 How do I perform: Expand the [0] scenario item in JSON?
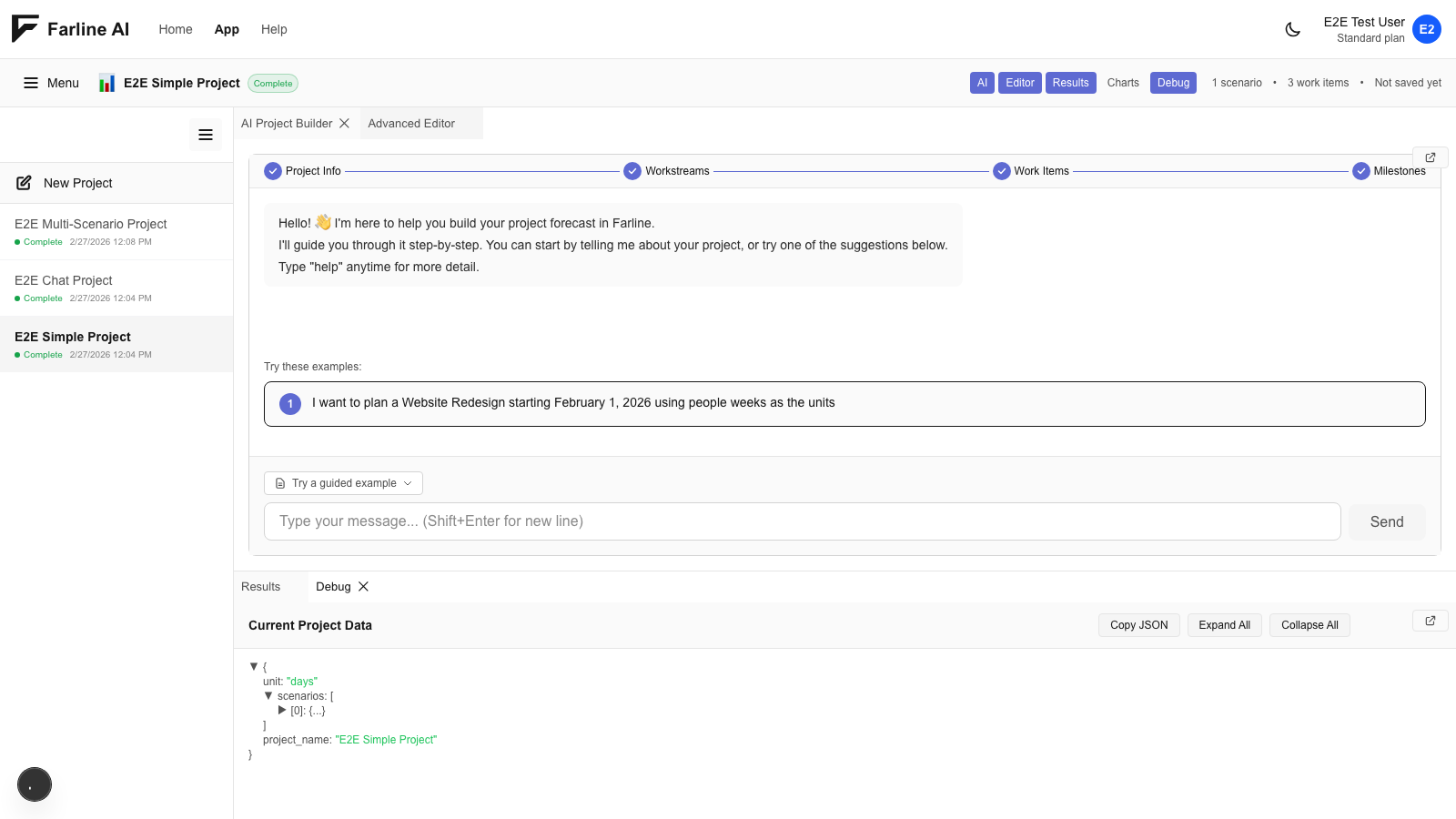tap(282, 711)
